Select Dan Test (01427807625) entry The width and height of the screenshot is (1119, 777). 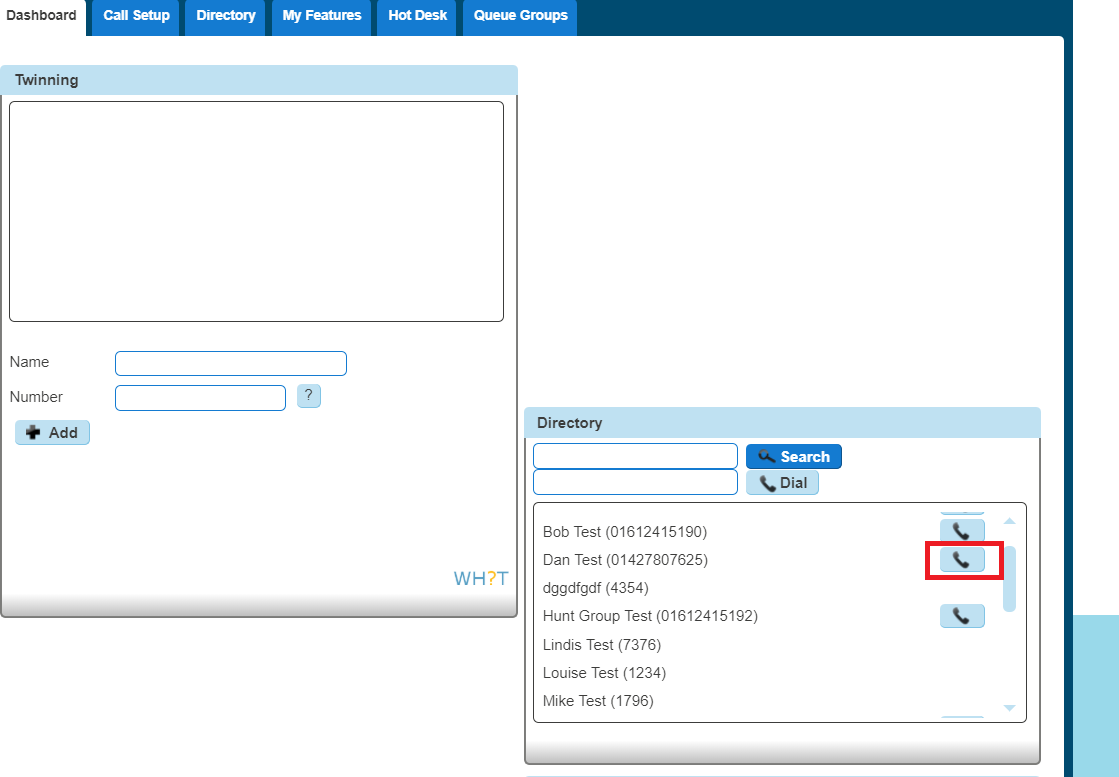[625, 560]
